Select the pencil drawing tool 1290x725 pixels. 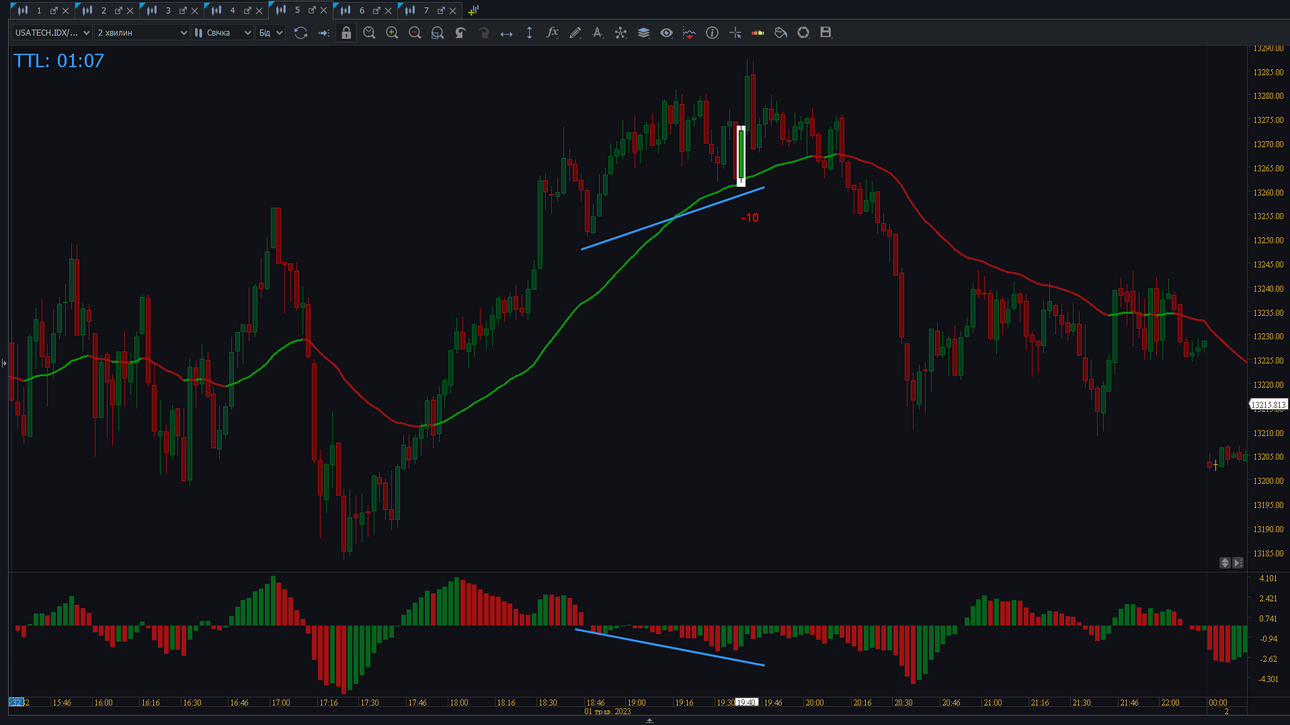(x=575, y=33)
